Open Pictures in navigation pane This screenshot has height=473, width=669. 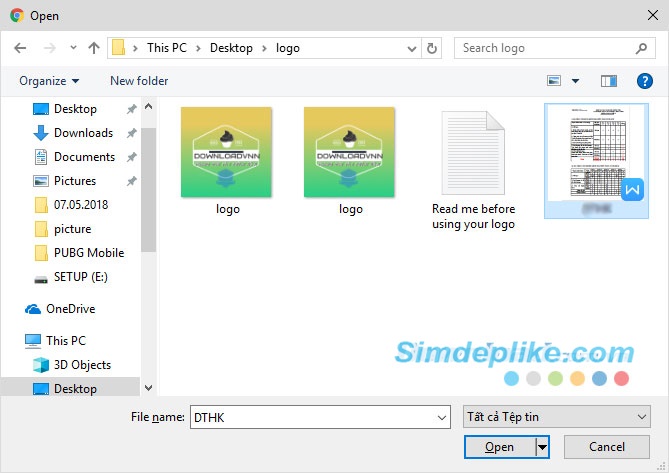pos(75,181)
